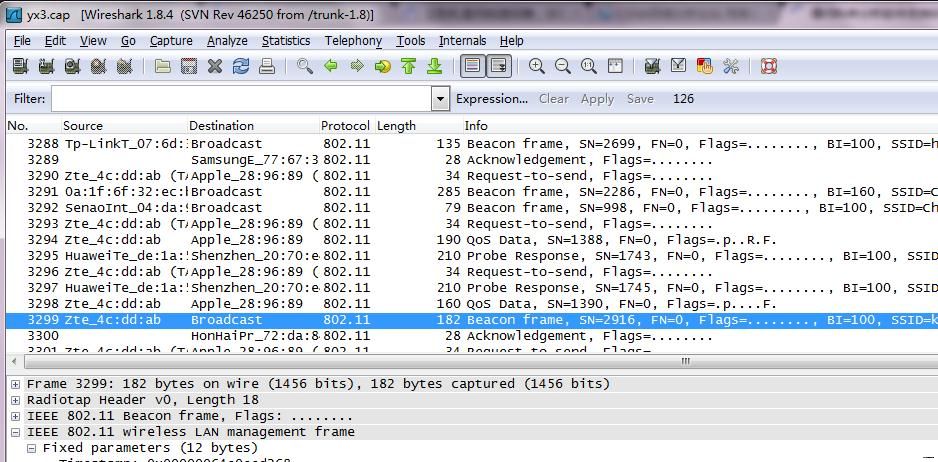Open coloring rules toolbar icon
This screenshot has height=462, width=938.
705,66
